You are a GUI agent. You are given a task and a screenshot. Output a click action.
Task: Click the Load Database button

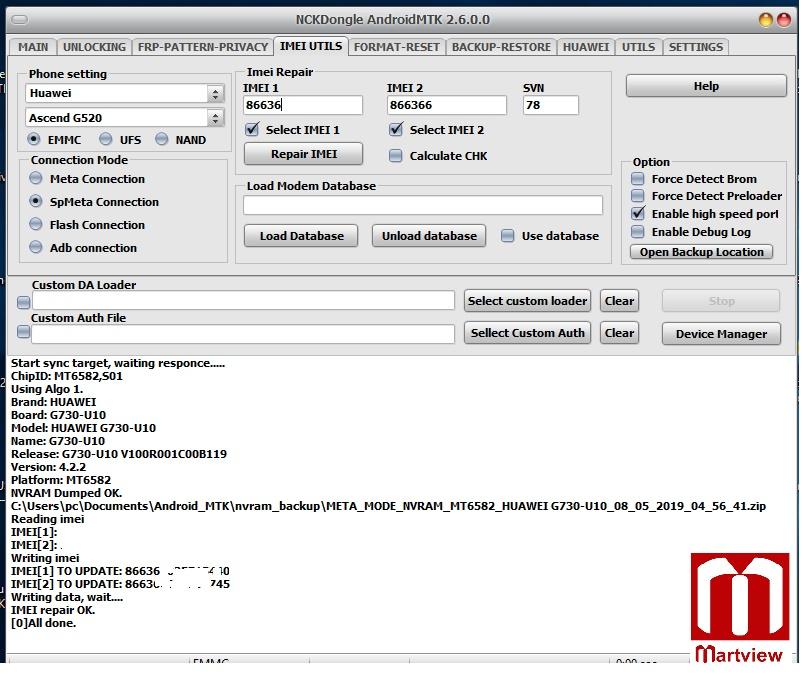[301, 236]
